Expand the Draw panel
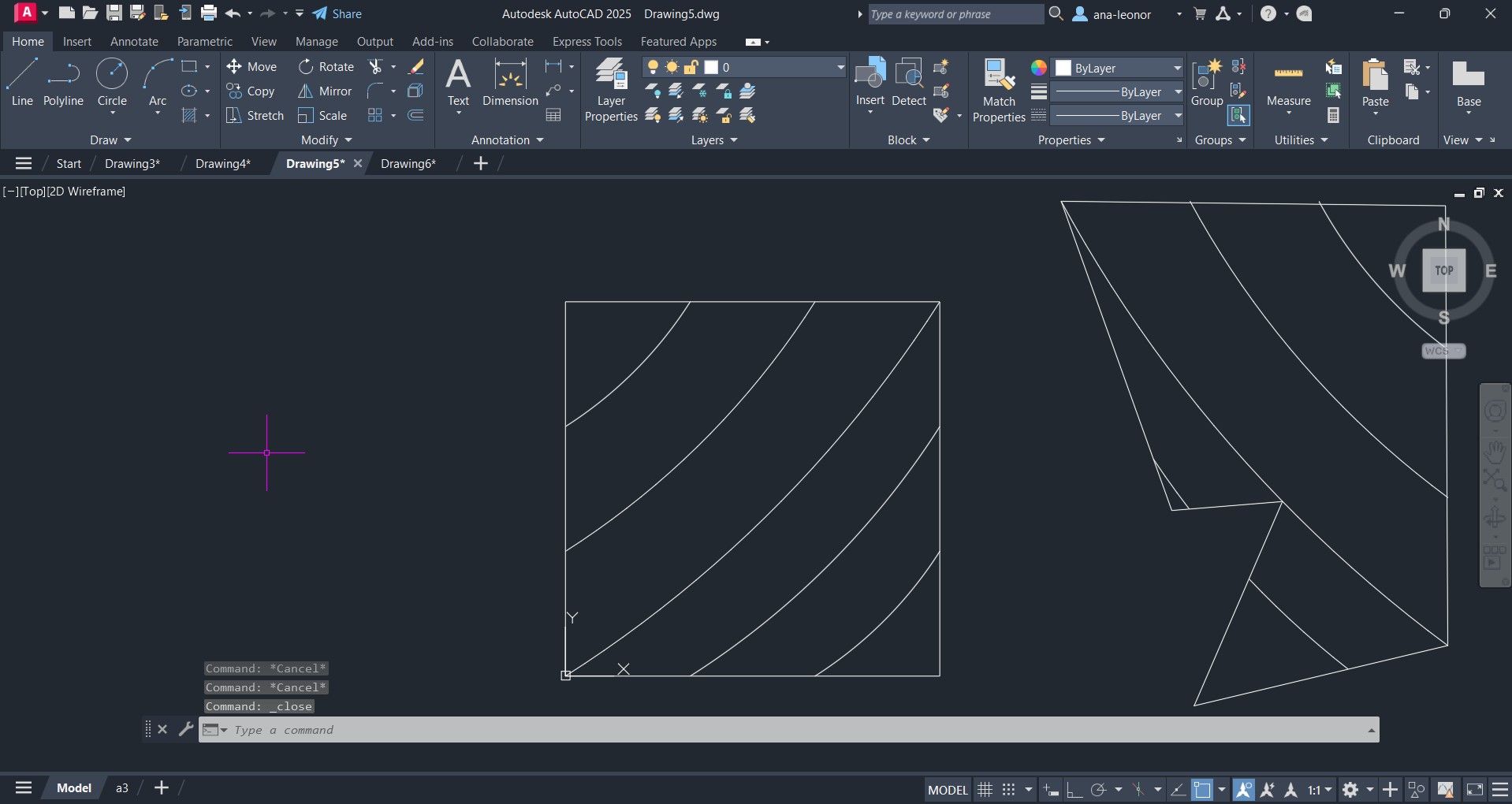The image size is (1512, 804). click(x=110, y=140)
